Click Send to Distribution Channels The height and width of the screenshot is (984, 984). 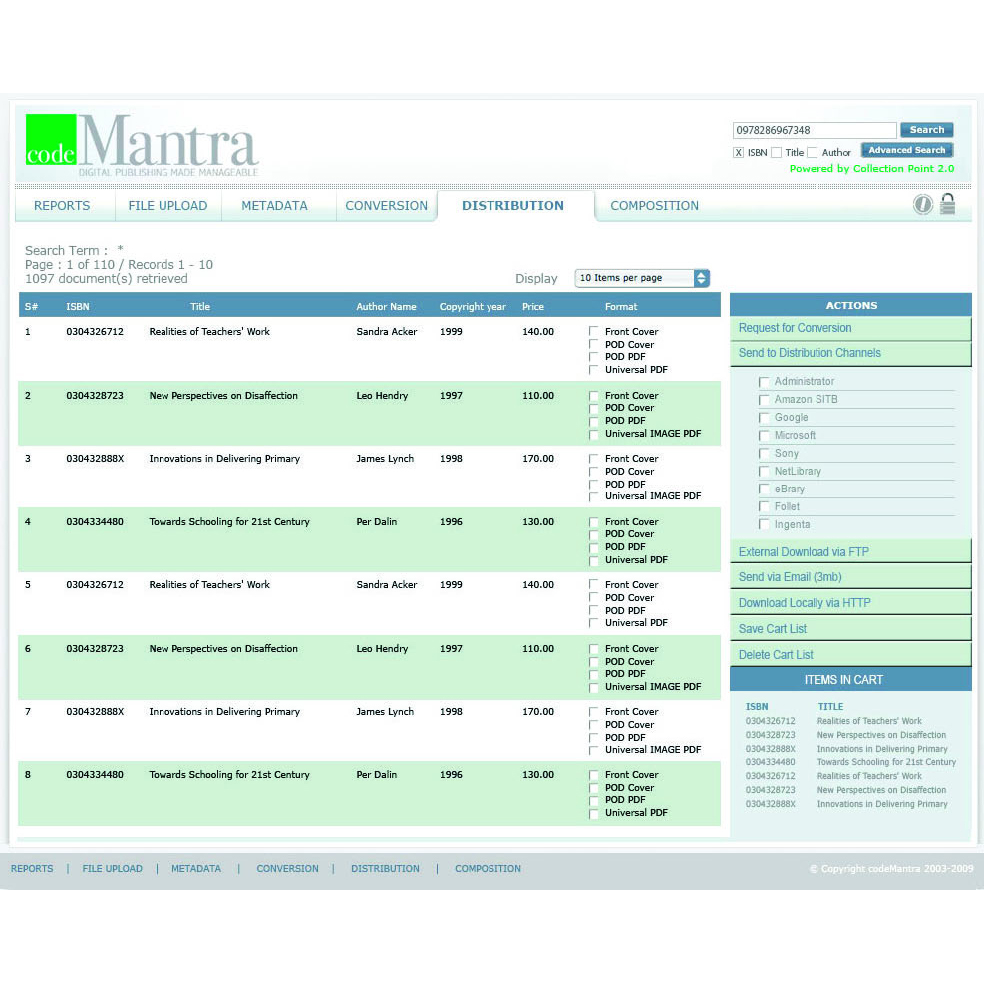850,353
